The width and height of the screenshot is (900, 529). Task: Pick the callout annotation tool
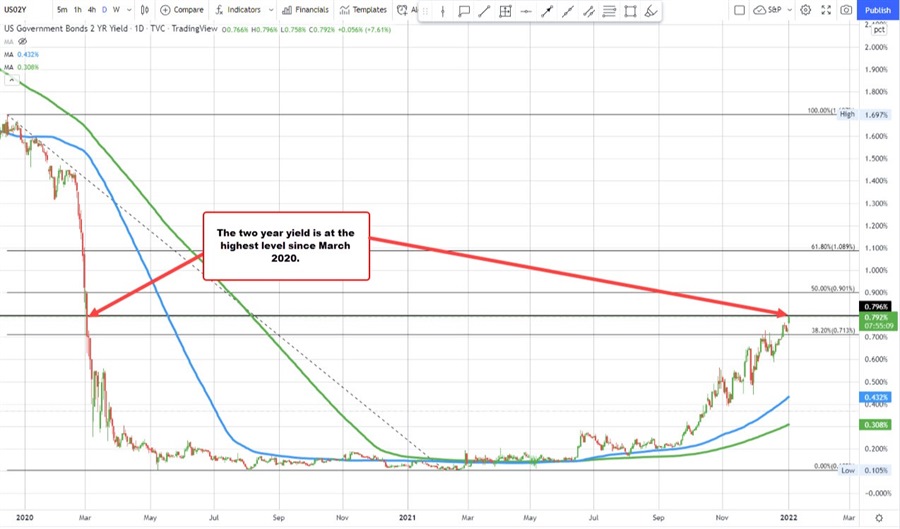pyautogui.click(x=464, y=11)
